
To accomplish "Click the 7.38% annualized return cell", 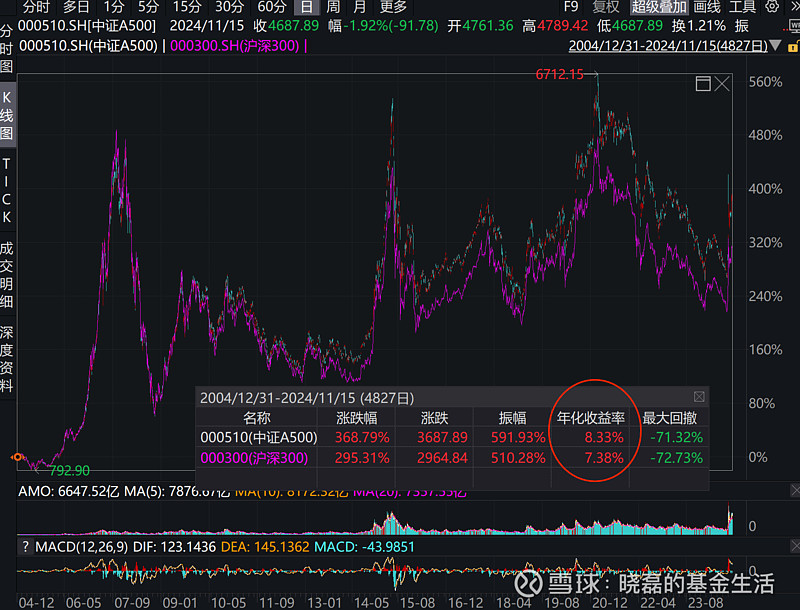I will (604, 458).
